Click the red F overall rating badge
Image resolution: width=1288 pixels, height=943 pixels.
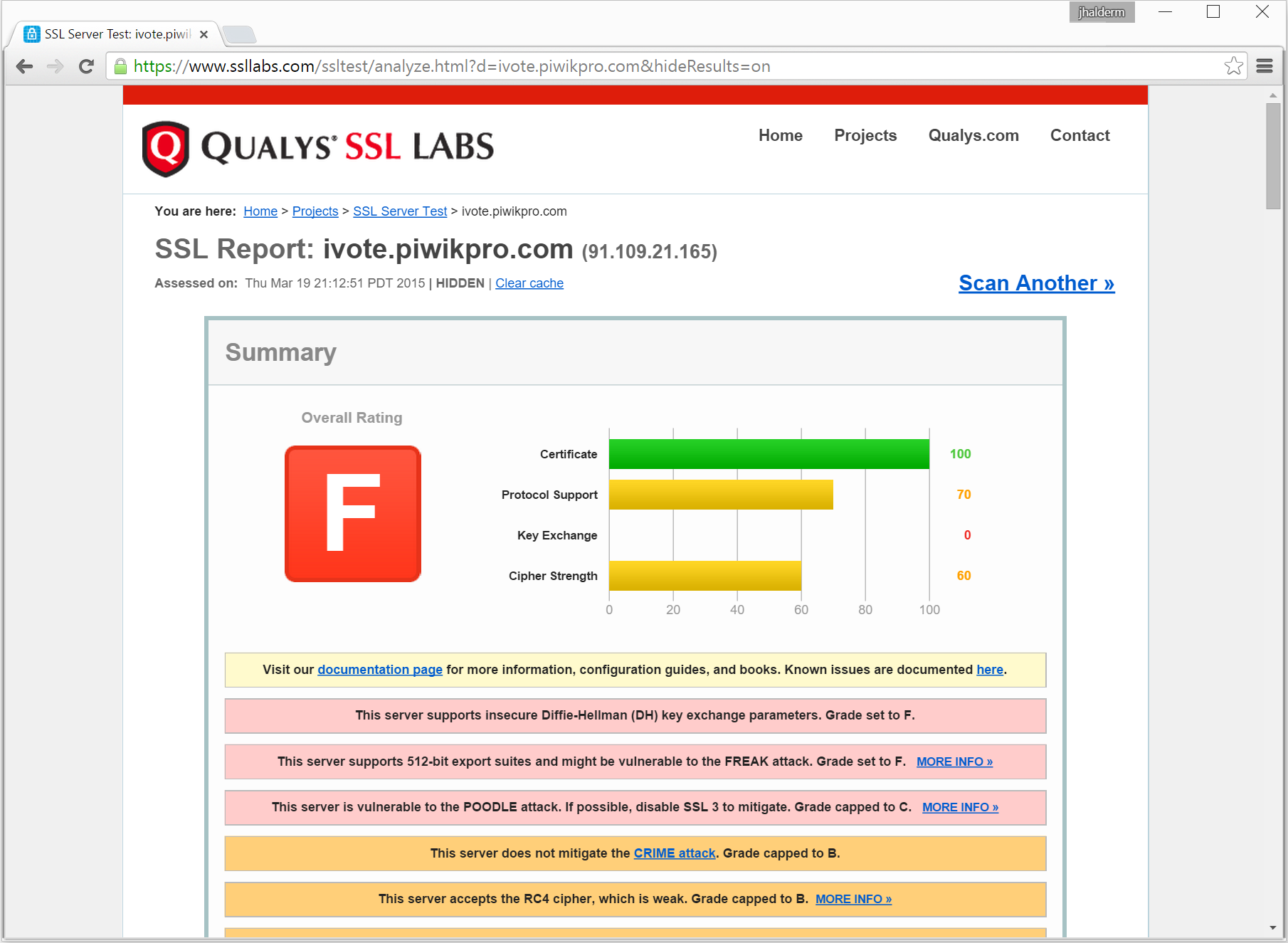click(x=353, y=514)
